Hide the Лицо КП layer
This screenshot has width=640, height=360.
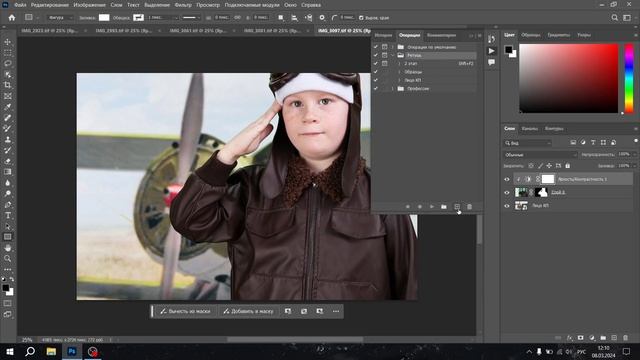click(x=507, y=206)
